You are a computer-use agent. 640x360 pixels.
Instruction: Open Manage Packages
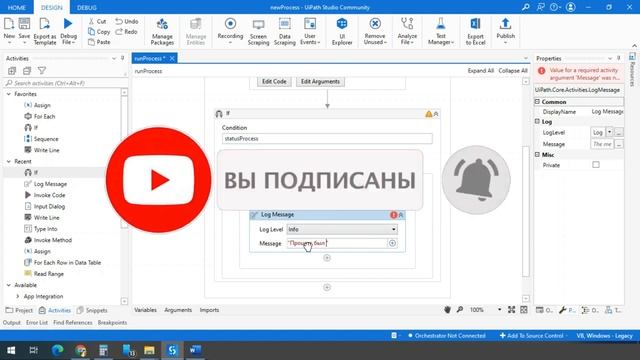pyautogui.click(x=162, y=31)
